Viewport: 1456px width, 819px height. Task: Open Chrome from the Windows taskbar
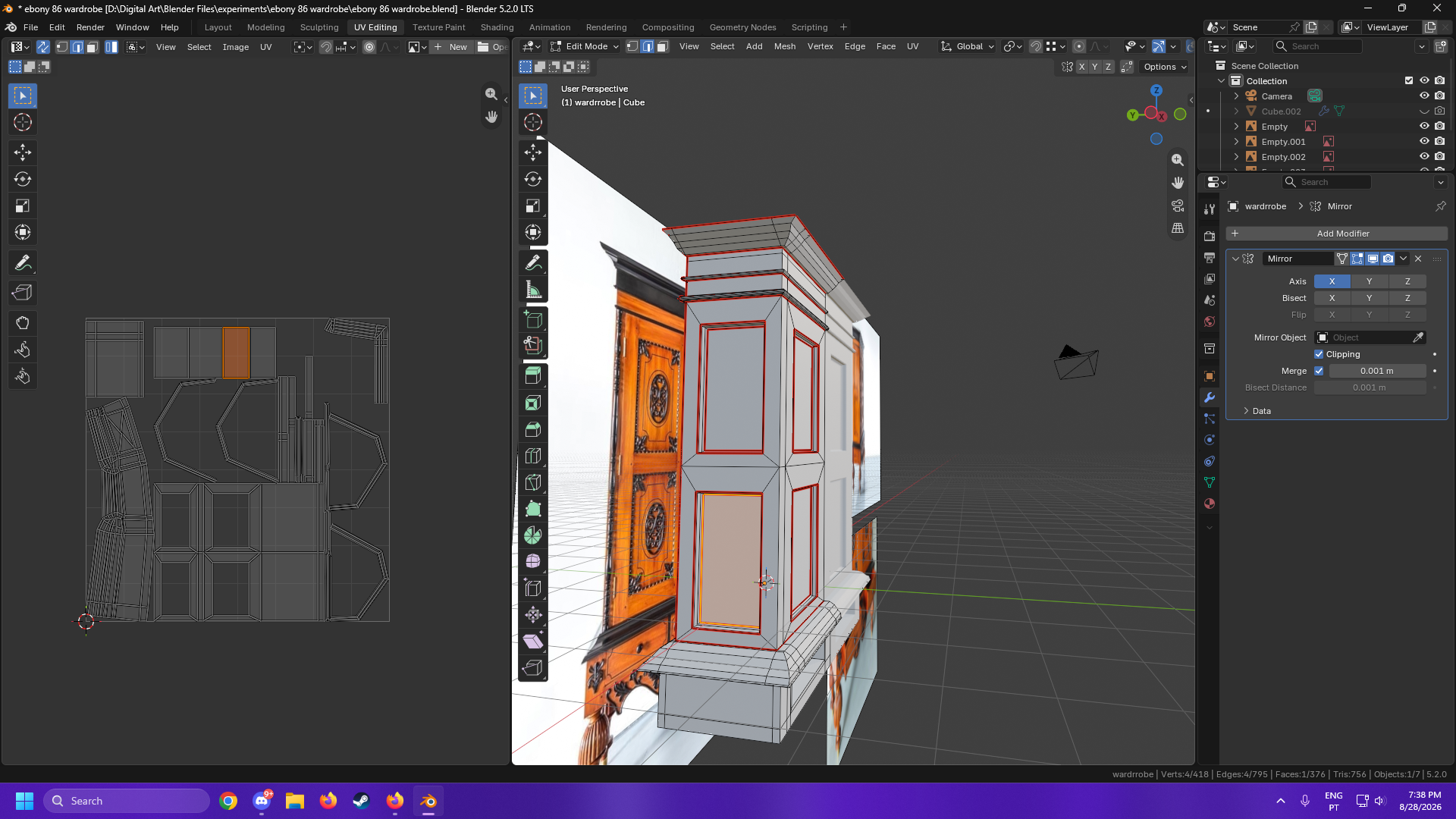click(x=228, y=801)
